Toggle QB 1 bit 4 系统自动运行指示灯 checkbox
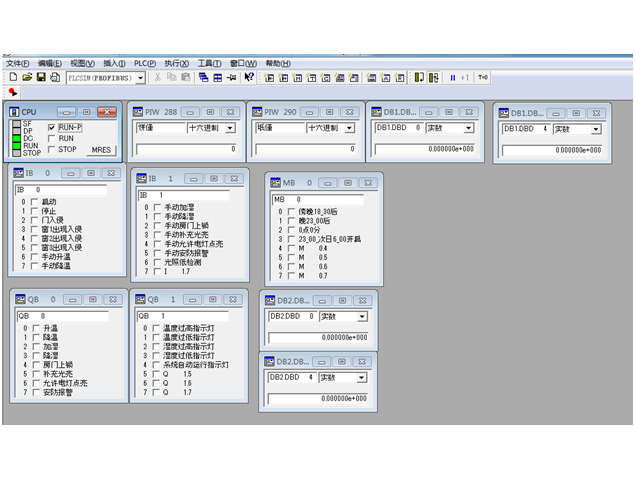Screen dimensions: 635x489 156,365
